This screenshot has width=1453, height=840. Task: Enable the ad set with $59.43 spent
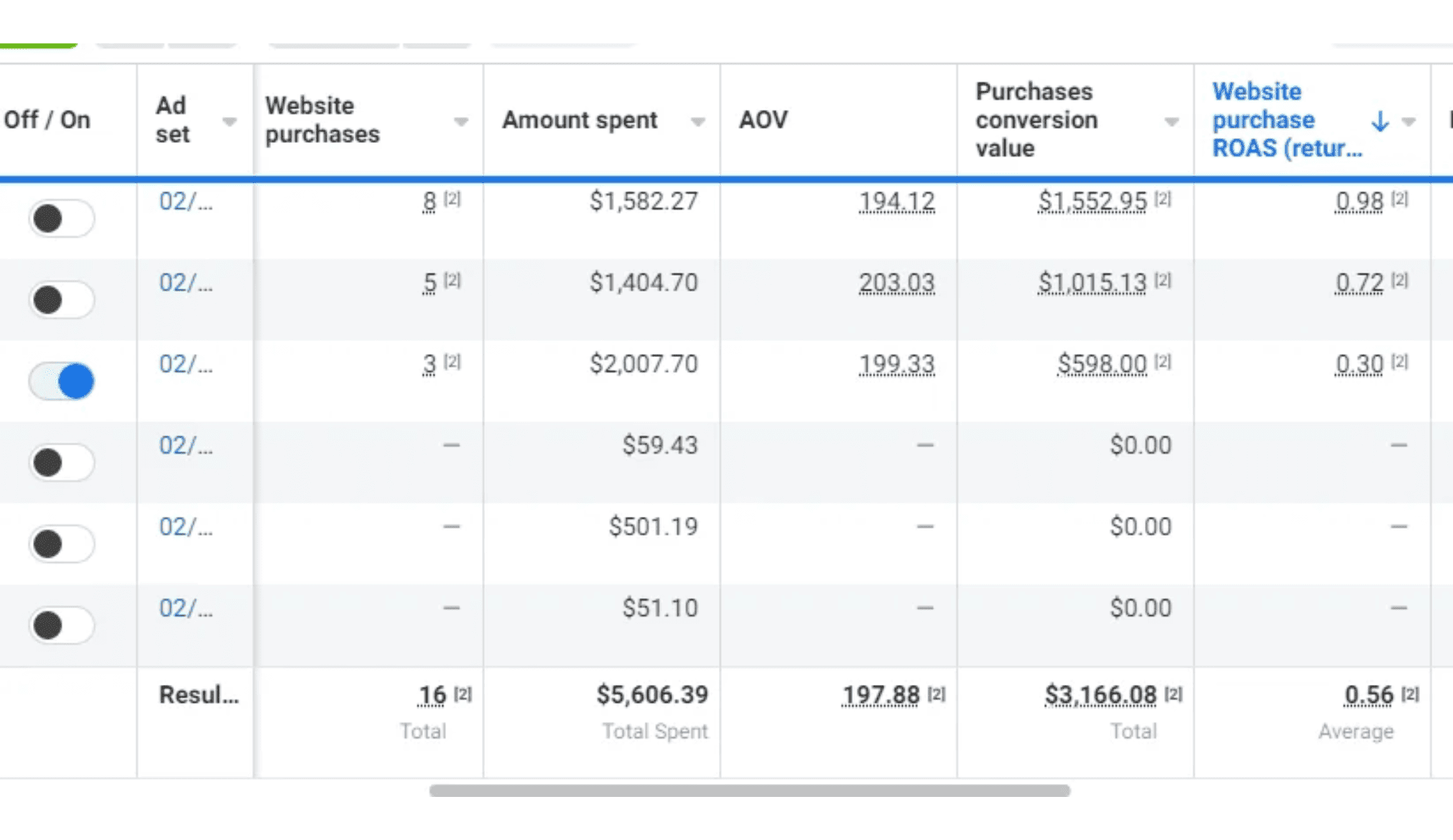pos(61,462)
